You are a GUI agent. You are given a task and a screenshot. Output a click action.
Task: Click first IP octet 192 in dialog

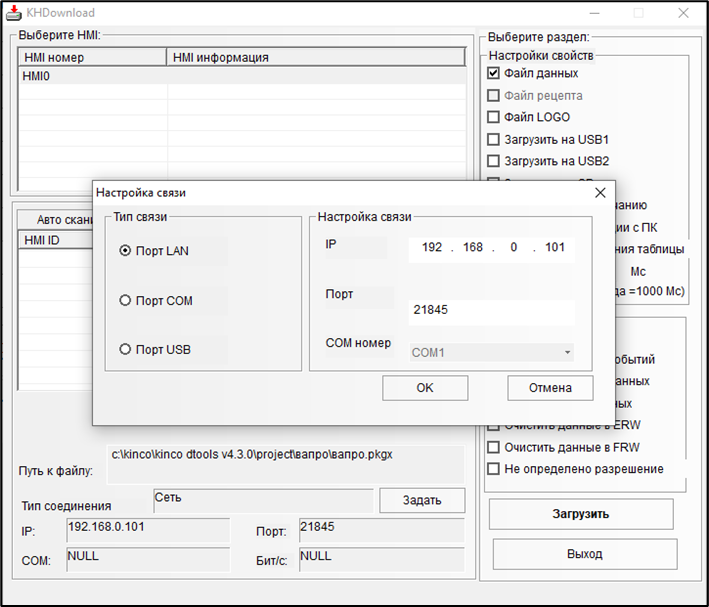click(x=432, y=247)
